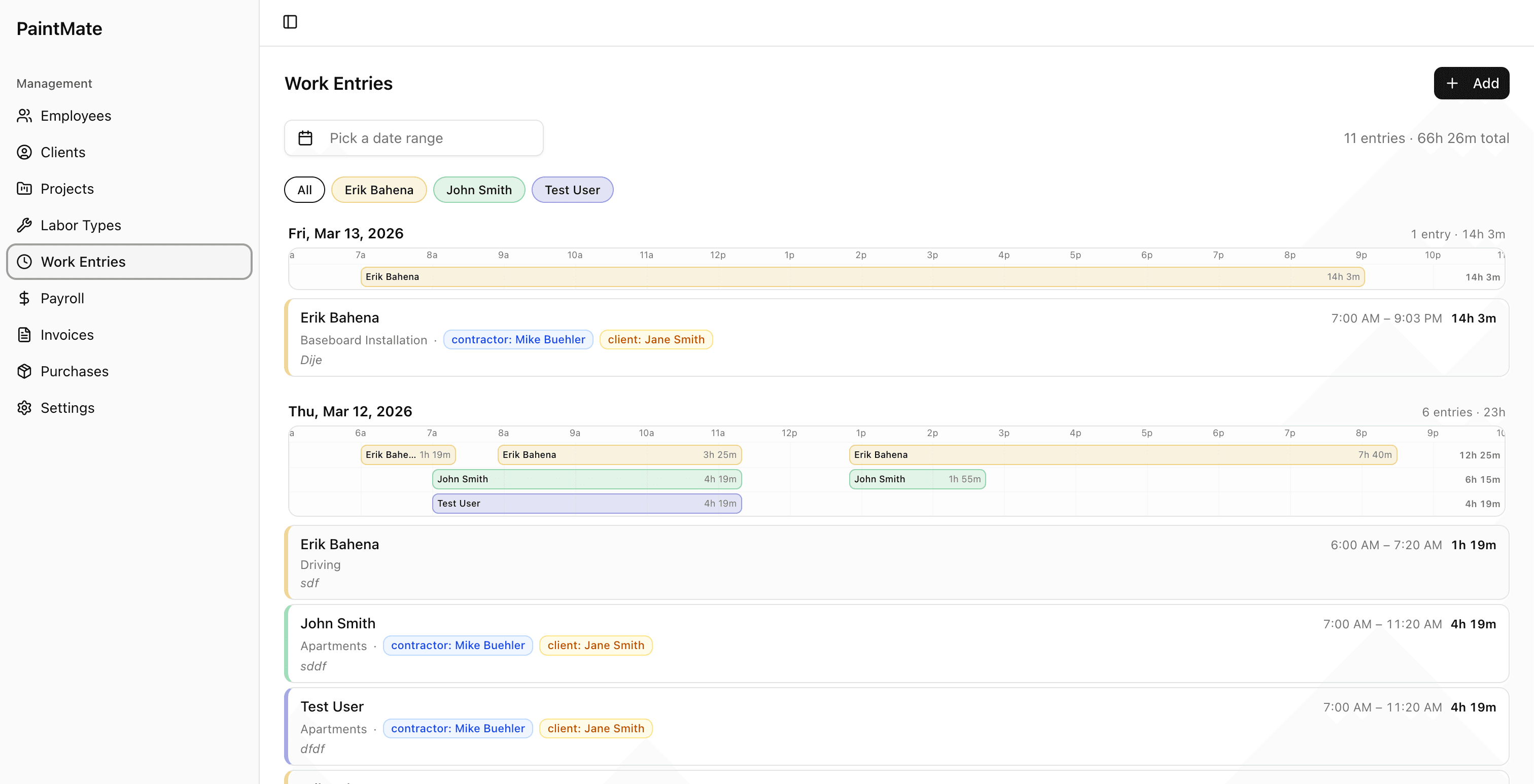
Task: Click the Thu, Mar 12, 2026 heading
Action: [350, 411]
